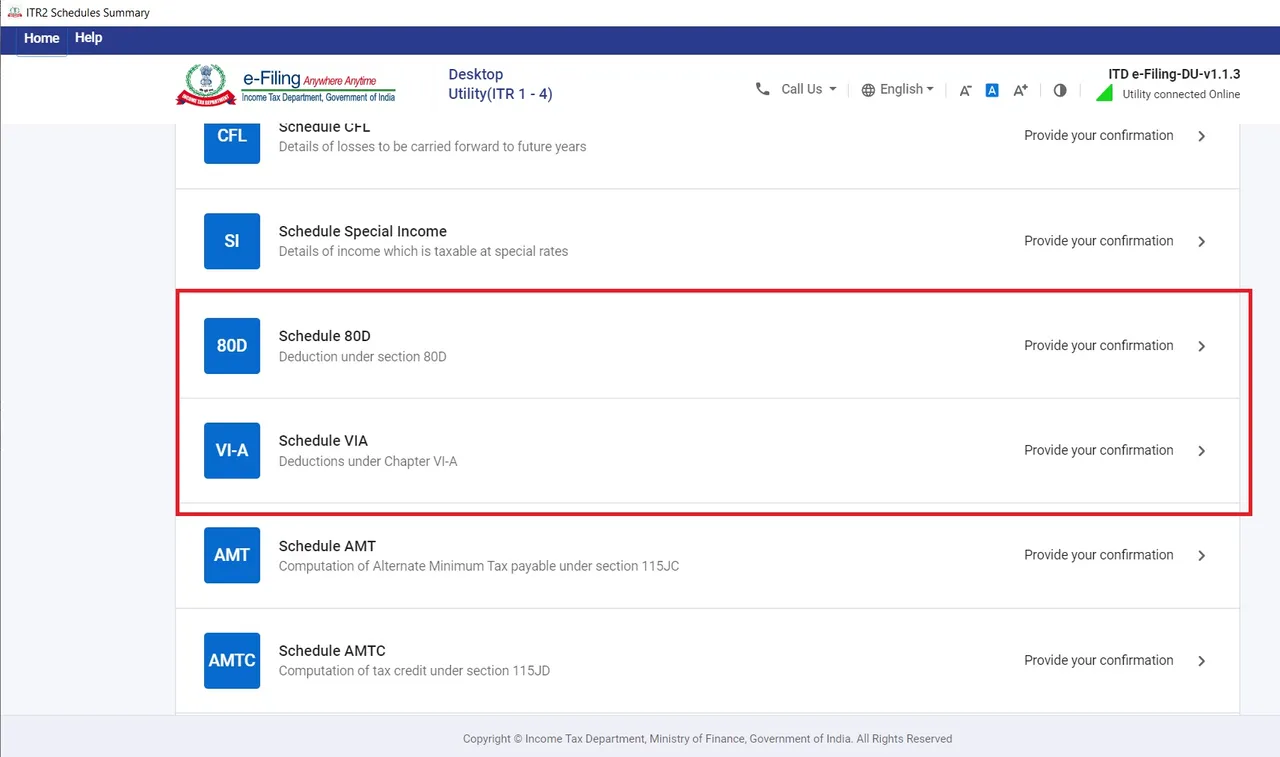Open the Call Us dropdown

point(809,89)
